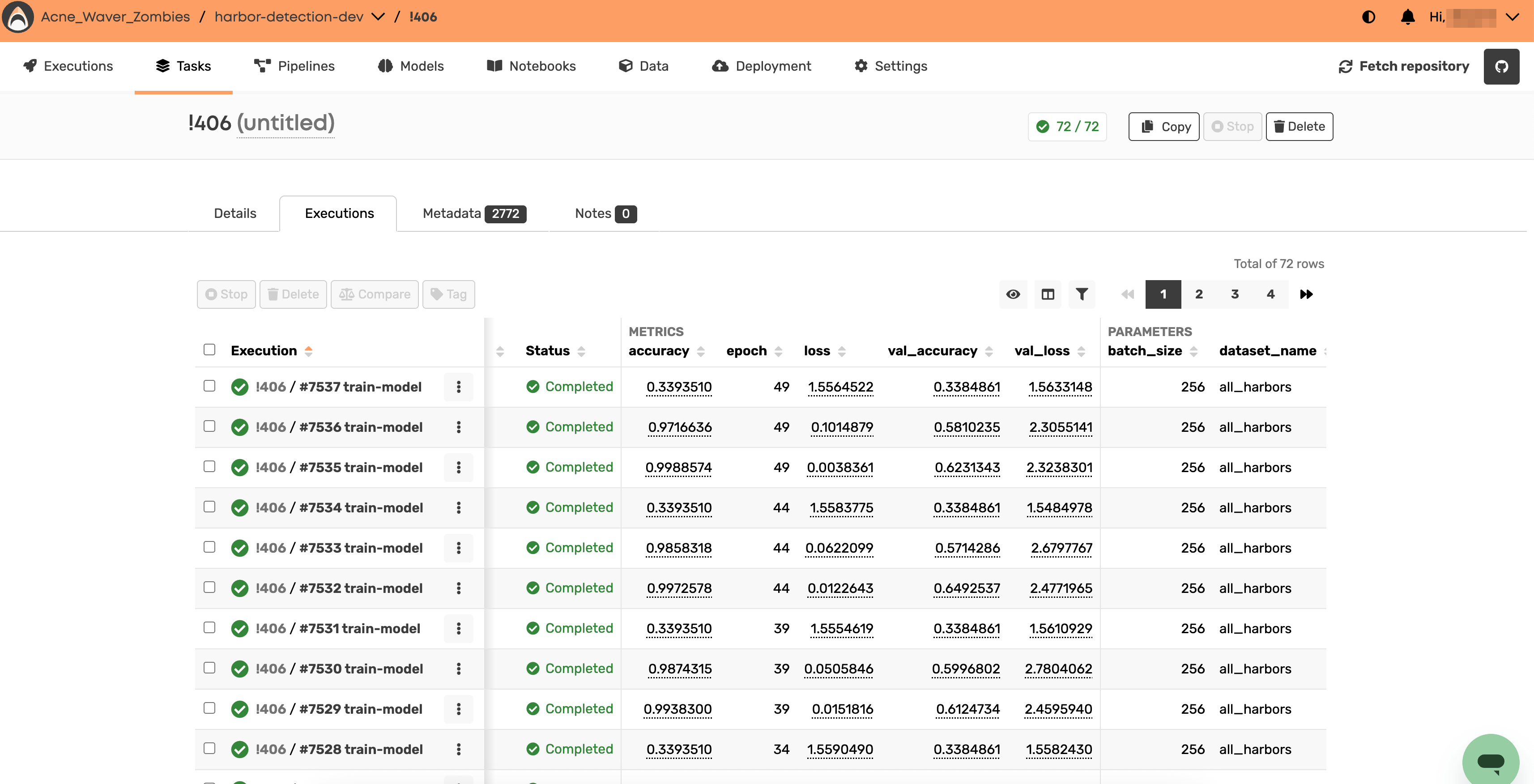Open the user account dropdown chevron
The image size is (1534, 784).
(x=1513, y=17)
